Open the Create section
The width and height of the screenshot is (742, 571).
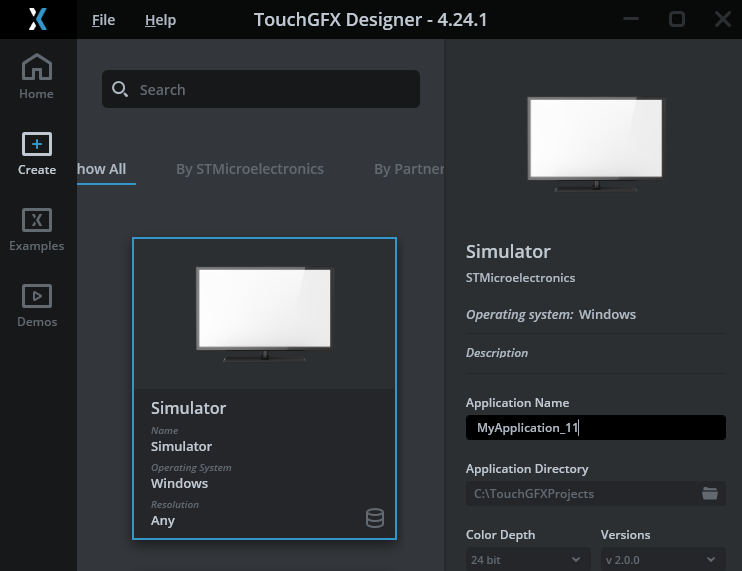(37, 153)
